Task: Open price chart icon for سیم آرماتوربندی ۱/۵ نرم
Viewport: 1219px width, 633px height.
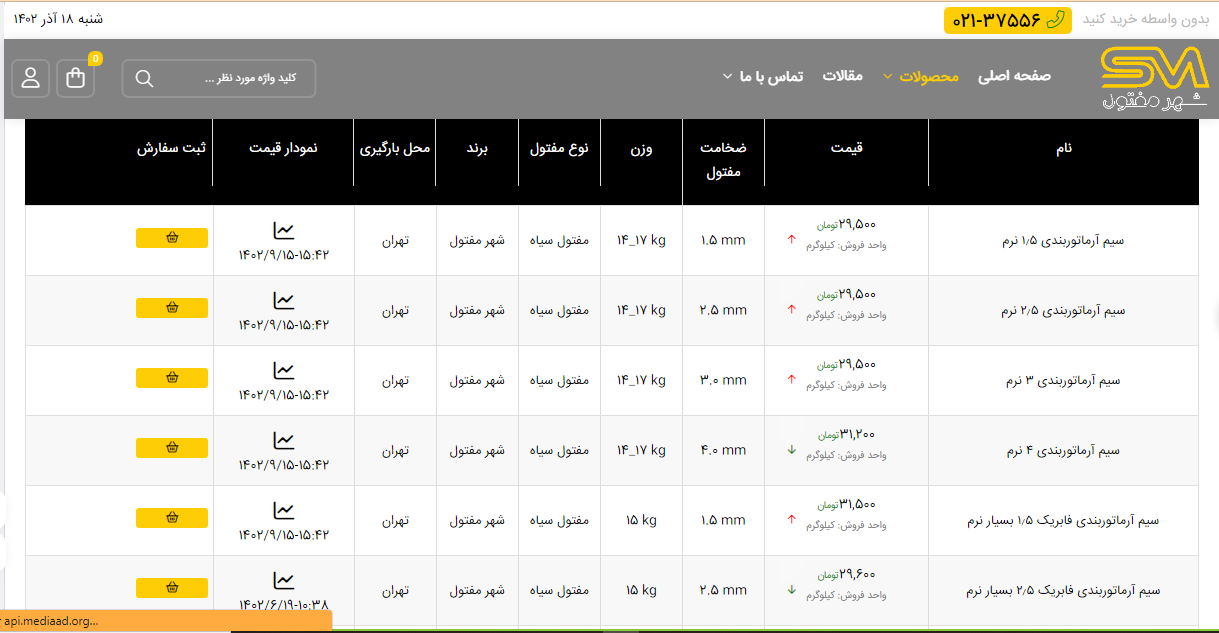Action: (284, 231)
